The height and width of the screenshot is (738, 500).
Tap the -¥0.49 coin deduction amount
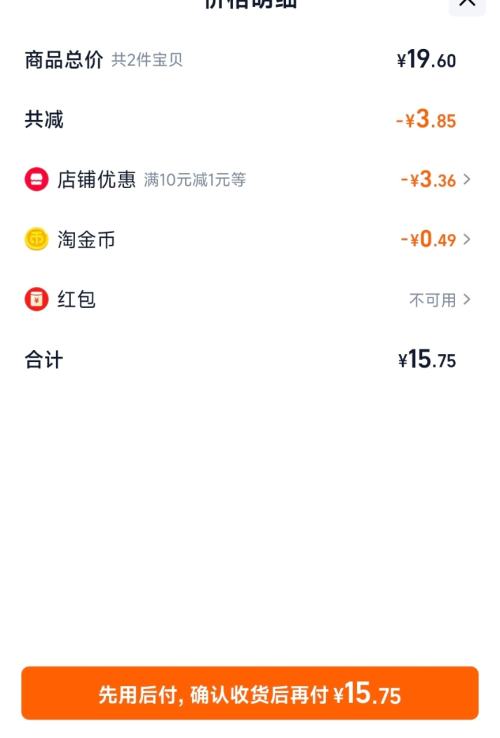pyautogui.click(x=428, y=239)
